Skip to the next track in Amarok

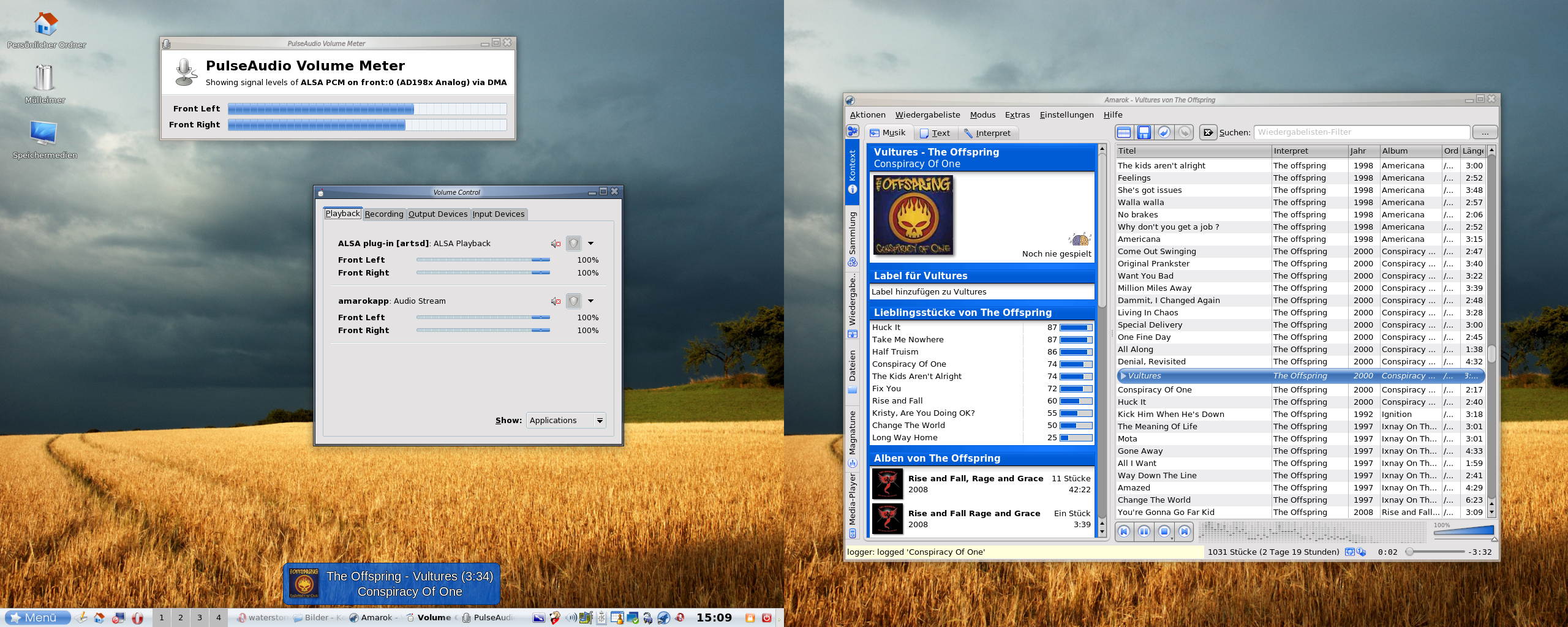[x=1183, y=531]
